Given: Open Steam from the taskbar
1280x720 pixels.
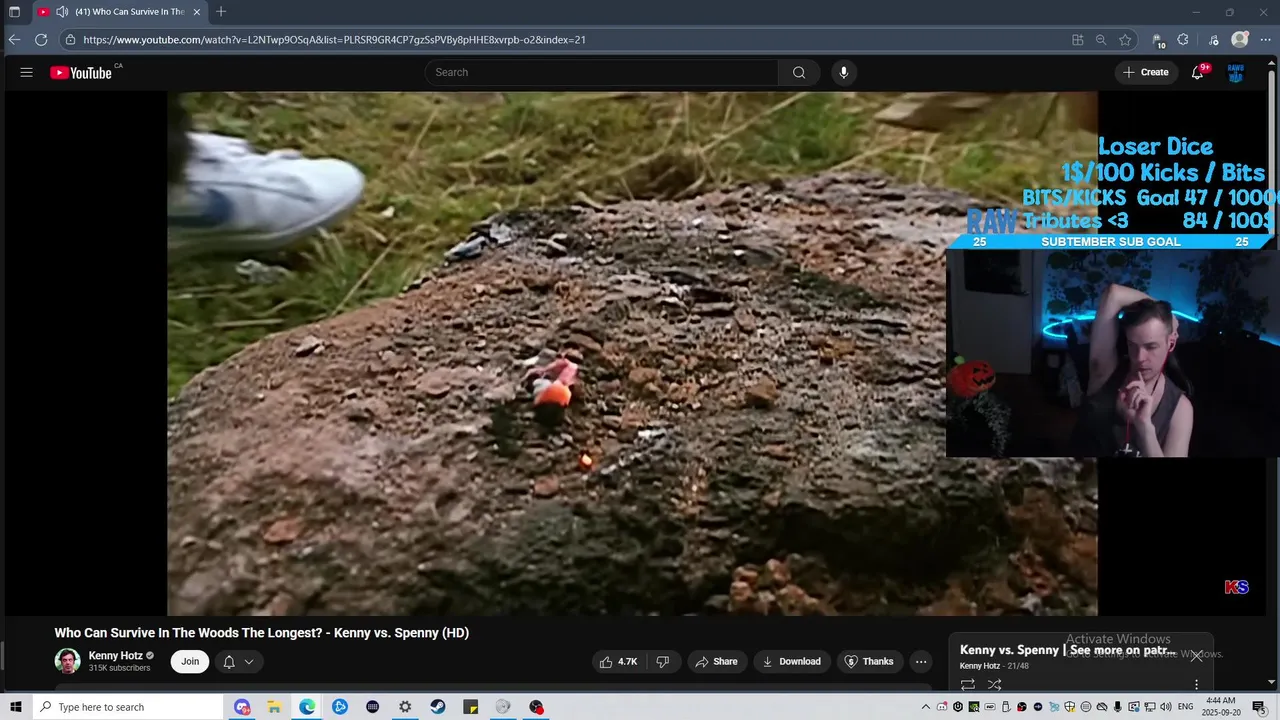Looking at the screenshot, I should (x=438, y=707).
